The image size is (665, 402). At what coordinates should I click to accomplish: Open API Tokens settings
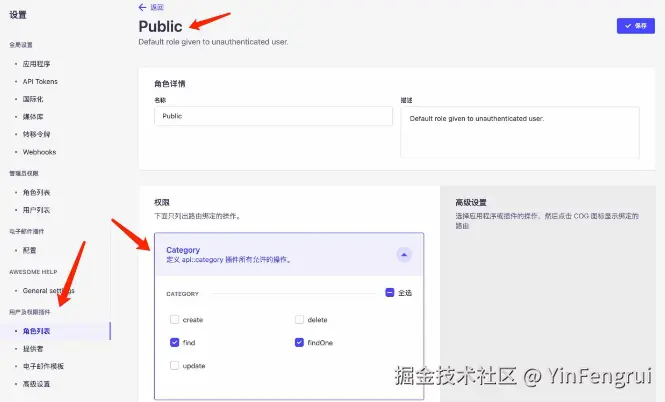tap(40, 81)
